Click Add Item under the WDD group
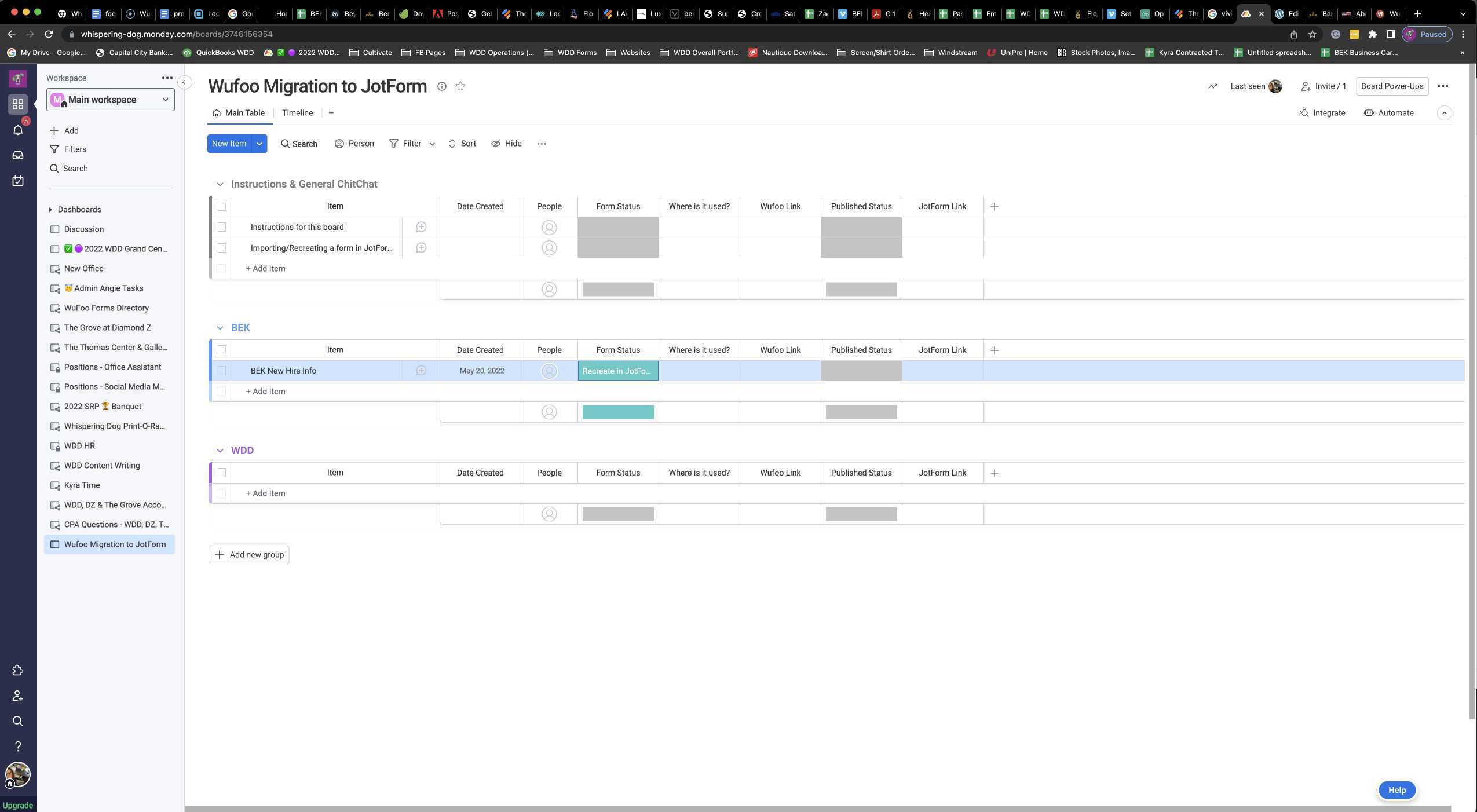The width and height of the screenshot is (1477, 812). [x=265, y=493]
